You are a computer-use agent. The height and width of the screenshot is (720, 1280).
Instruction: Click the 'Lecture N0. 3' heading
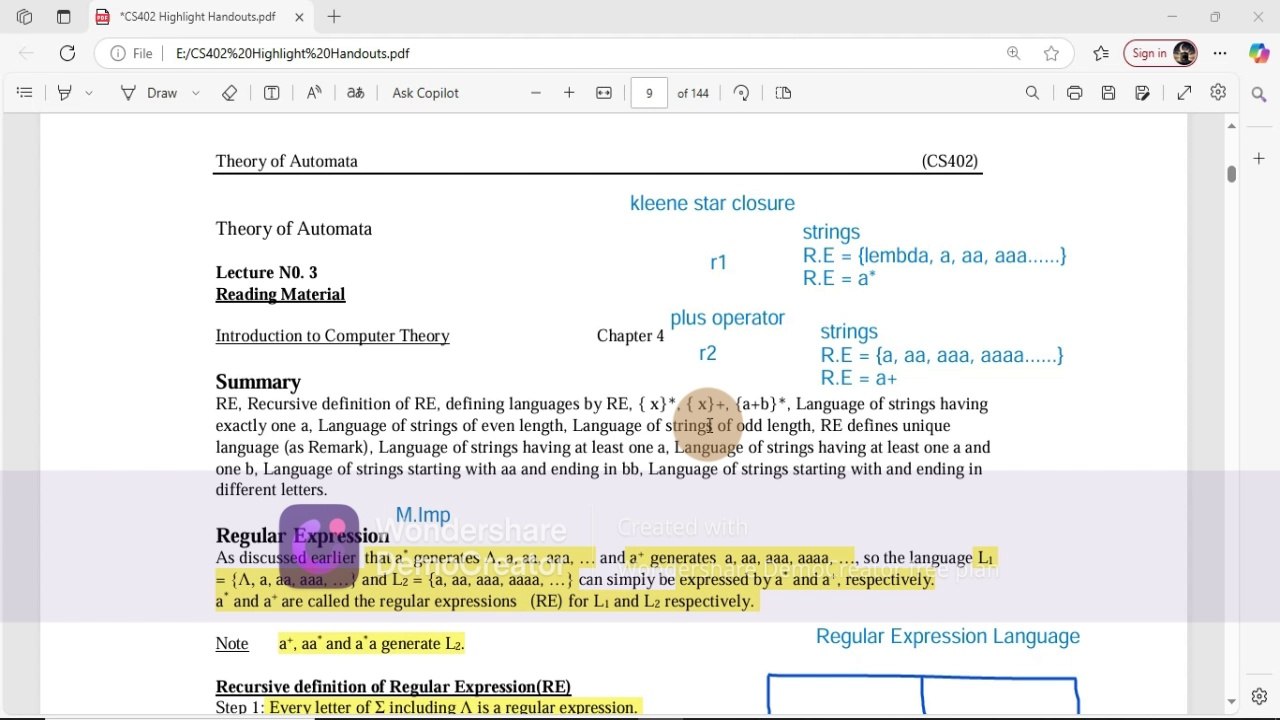[x=266, y=272]
